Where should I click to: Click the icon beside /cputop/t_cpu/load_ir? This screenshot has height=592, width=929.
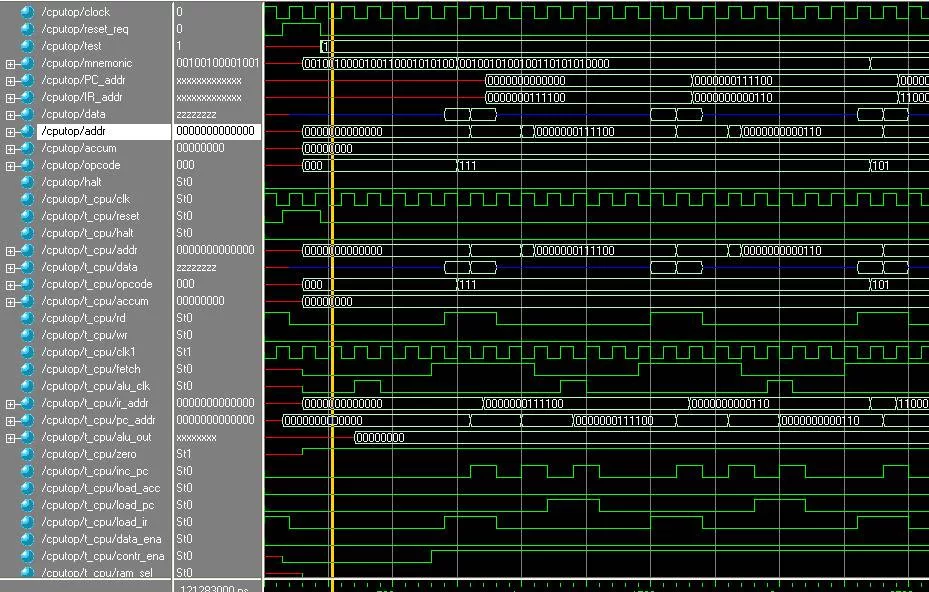[x=27, y=522]
